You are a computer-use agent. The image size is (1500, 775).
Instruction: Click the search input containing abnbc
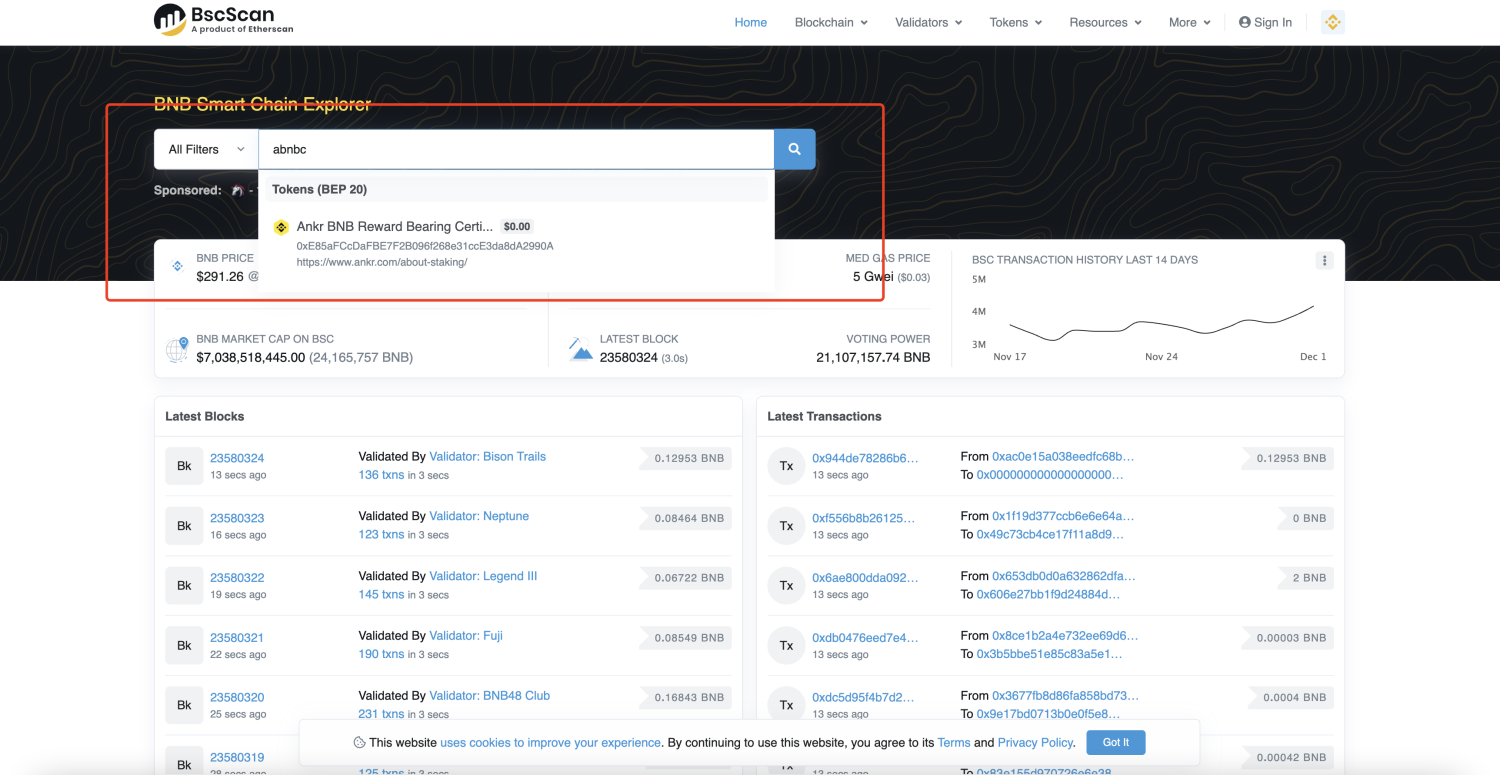click(x=516, y=149)
